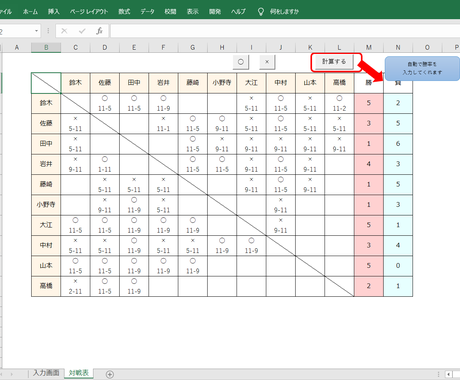The width and height of the screenshot is (460, 380).
Task: Select the 鈴木 row wins cell showing 5
Action: pyautogui.click(x=369, y=103)
